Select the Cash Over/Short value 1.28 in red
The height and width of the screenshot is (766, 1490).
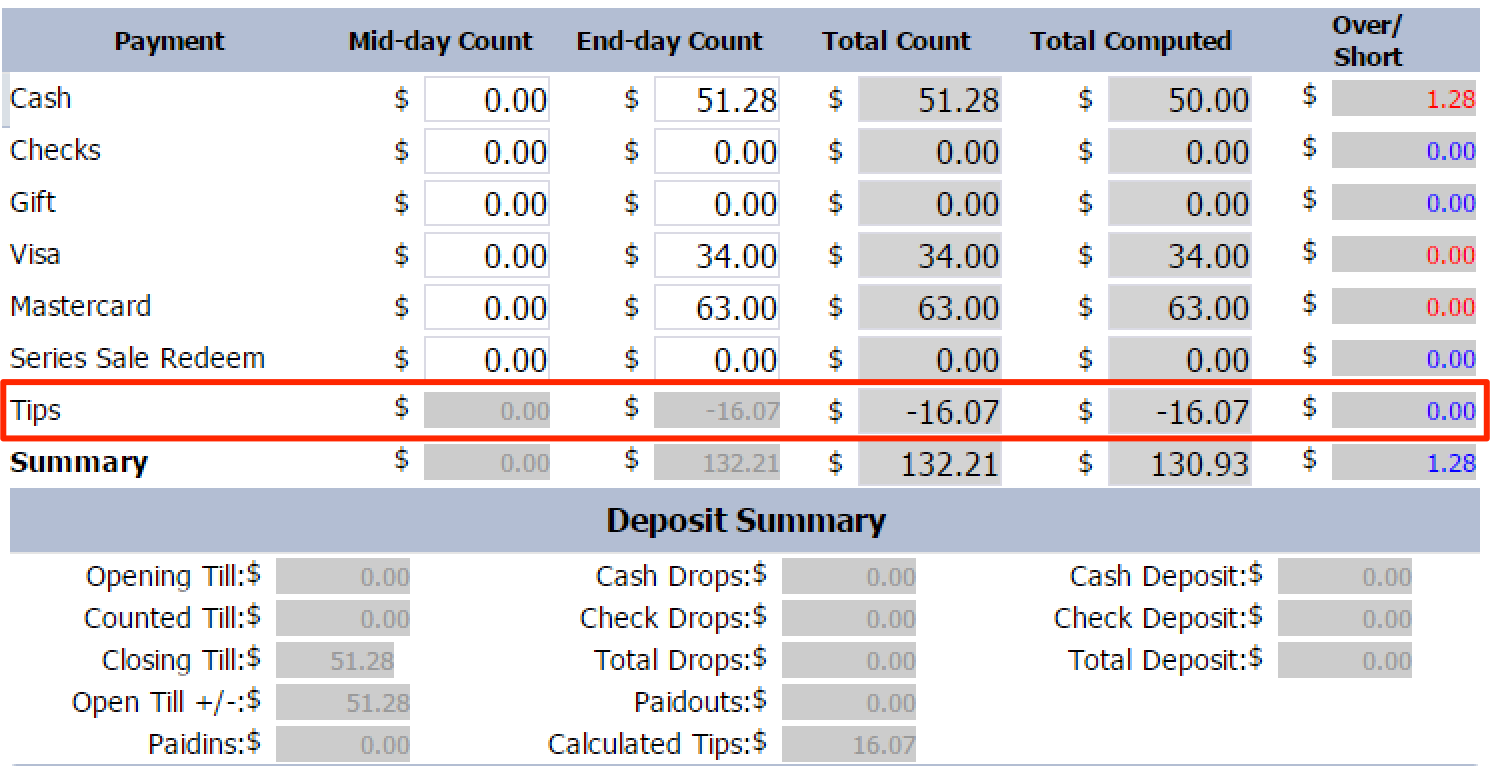coord(1404,99)
